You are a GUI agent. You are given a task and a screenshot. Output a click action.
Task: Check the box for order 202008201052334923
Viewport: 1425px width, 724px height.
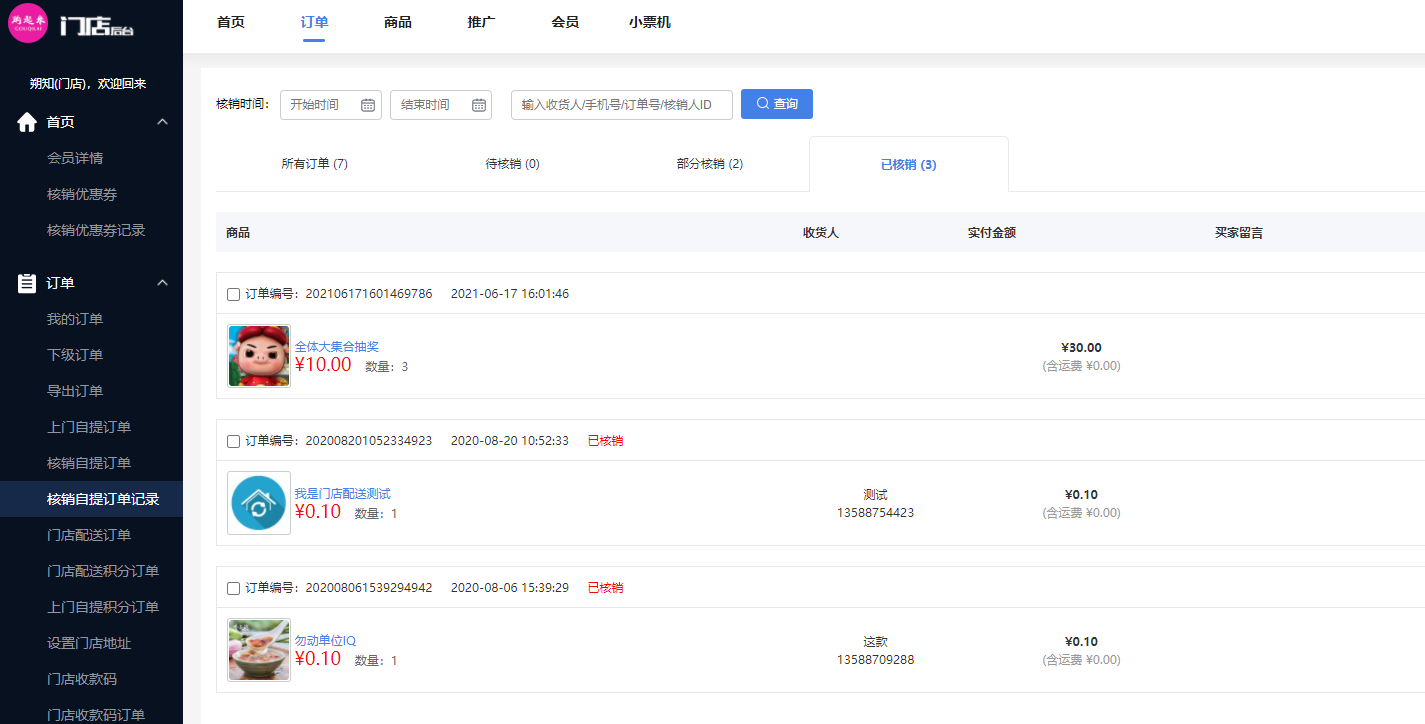pyautogui.click(x=233, y=441)
